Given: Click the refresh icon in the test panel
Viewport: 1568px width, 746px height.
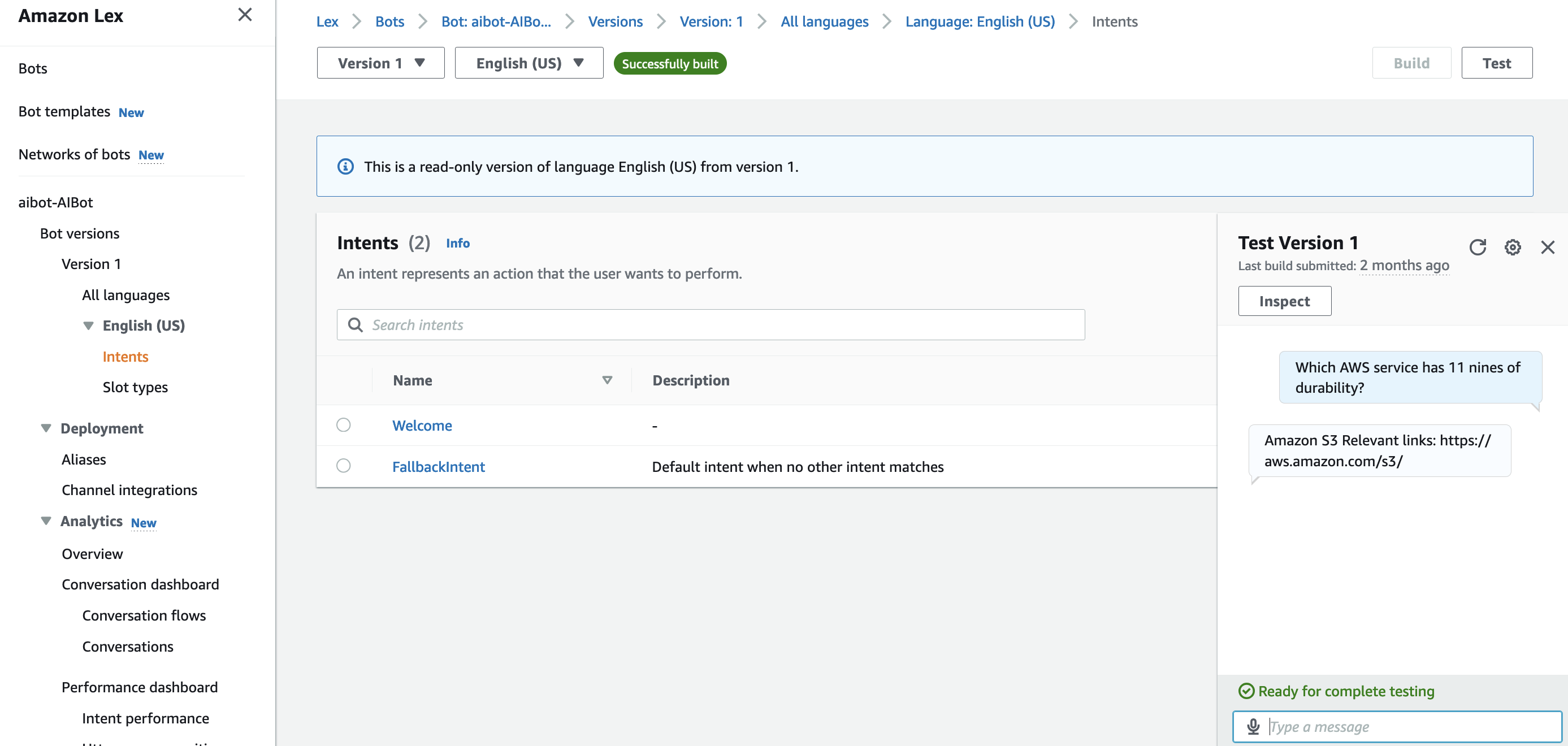Looking at the screenshot, I should [x=1478, y=247].
